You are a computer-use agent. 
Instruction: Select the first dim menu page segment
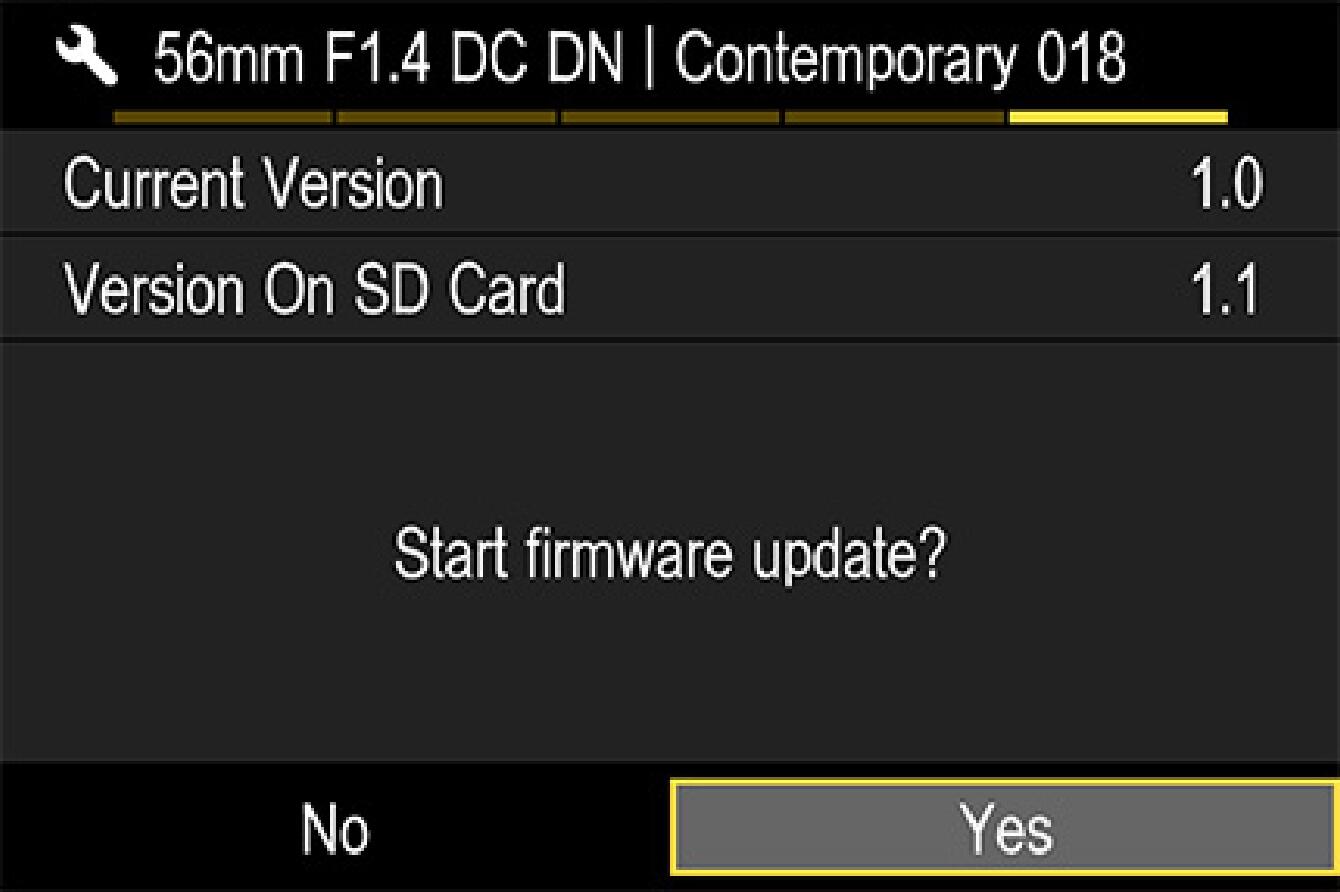(x=222, y=117)
